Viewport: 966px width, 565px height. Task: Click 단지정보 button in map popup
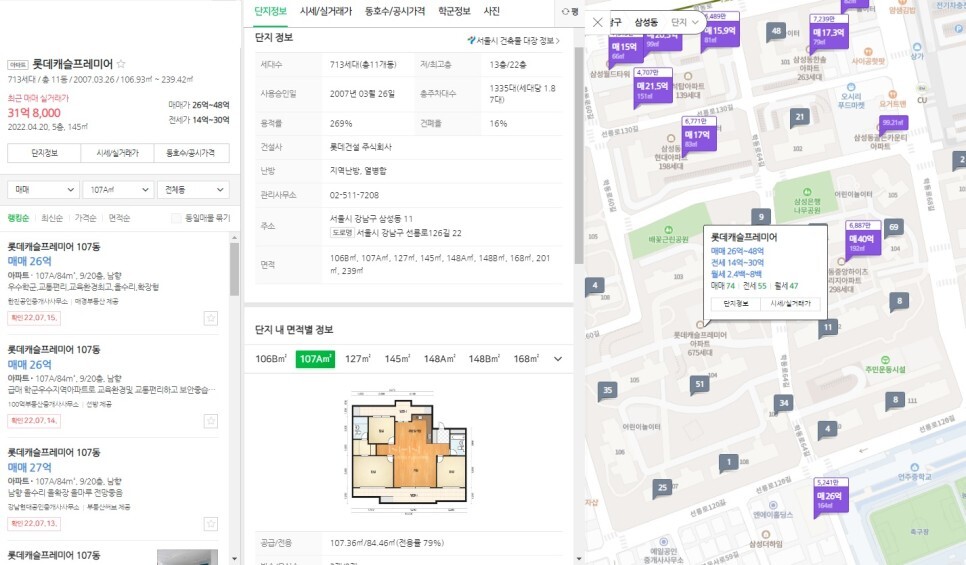point(735,303)
